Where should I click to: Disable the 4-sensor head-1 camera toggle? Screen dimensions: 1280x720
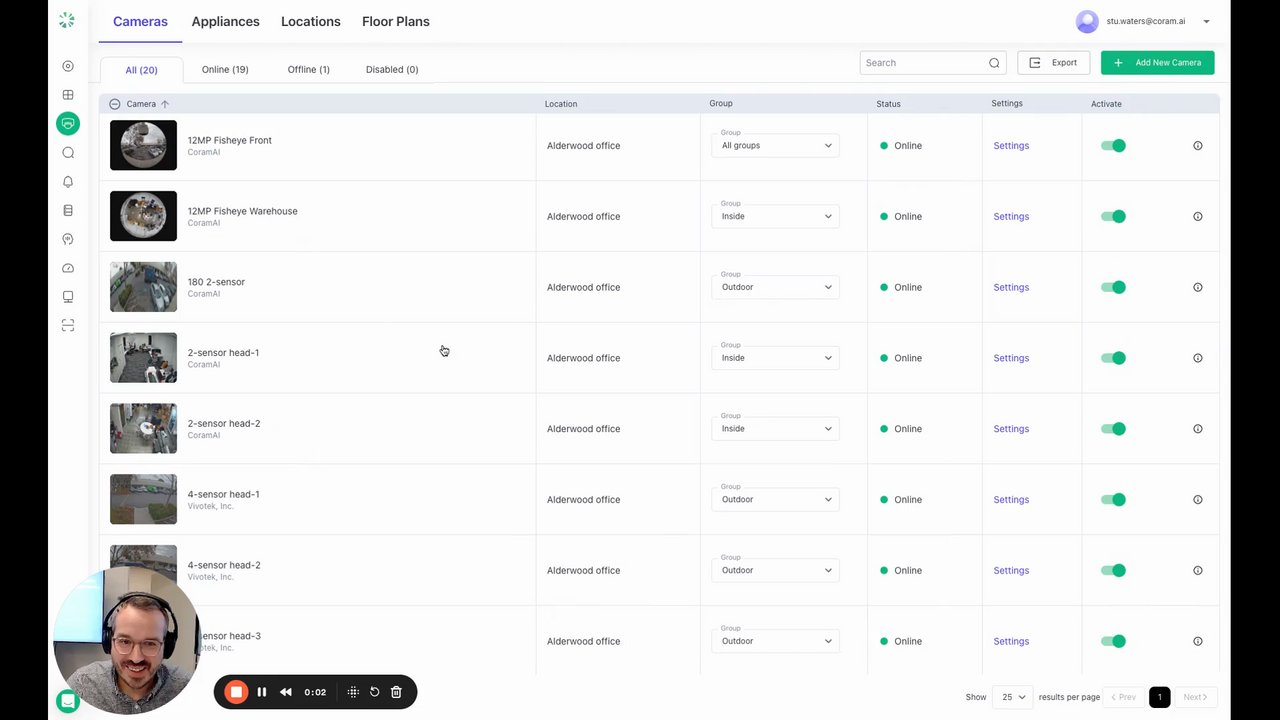coord(1113,500)
